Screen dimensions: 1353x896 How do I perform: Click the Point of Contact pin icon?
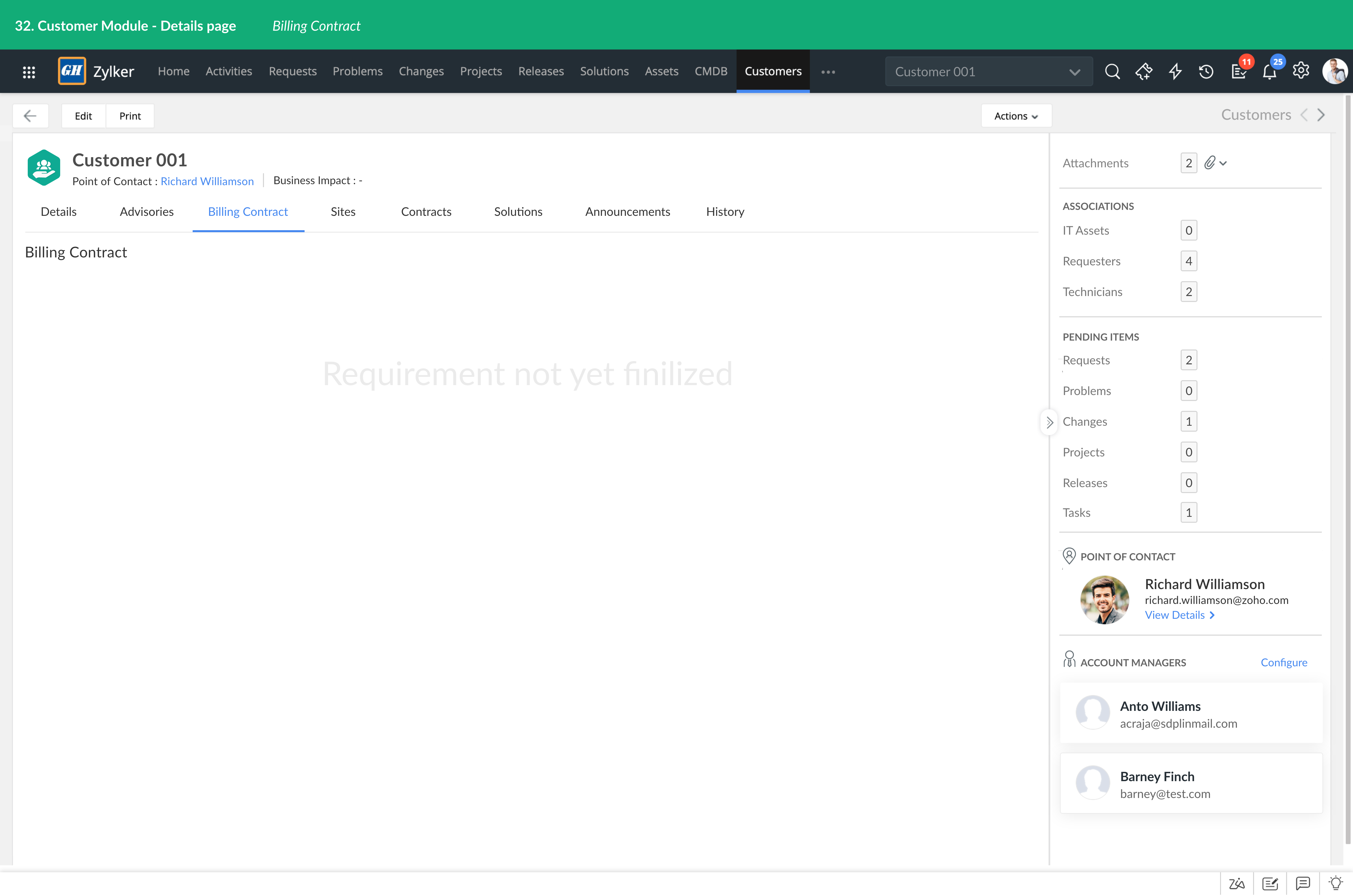1069,556
